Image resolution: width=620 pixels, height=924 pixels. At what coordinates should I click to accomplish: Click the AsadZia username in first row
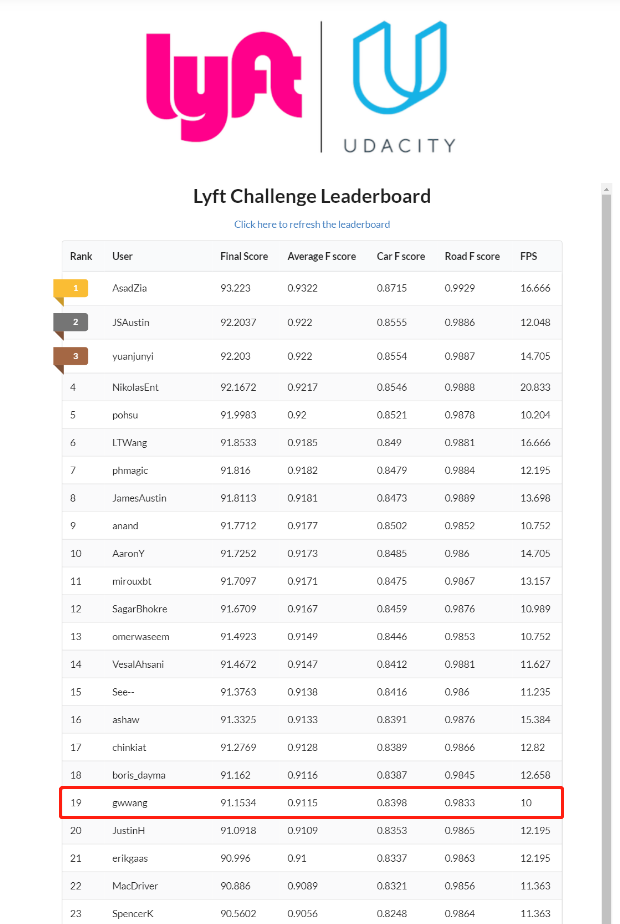130,288
